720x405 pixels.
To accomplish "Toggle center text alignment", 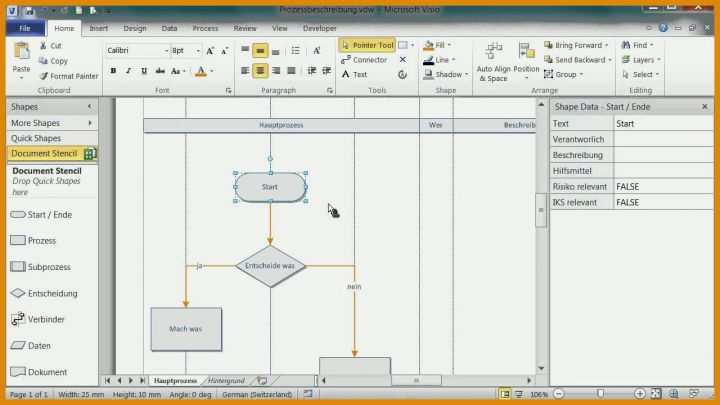I will tap(260, 71).
